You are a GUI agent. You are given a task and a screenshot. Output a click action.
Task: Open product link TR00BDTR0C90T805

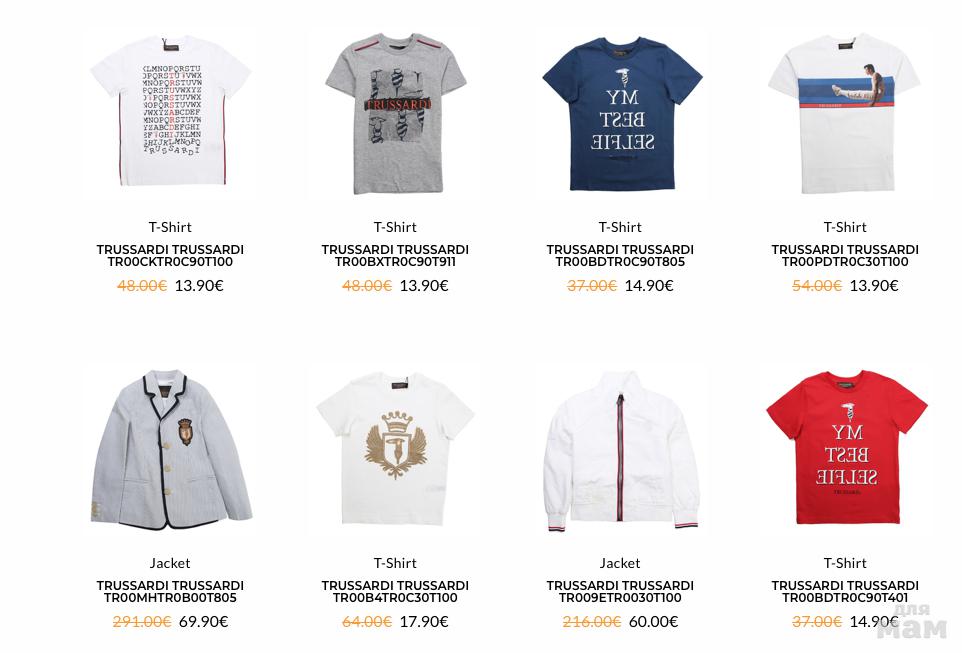click(620, 261)
